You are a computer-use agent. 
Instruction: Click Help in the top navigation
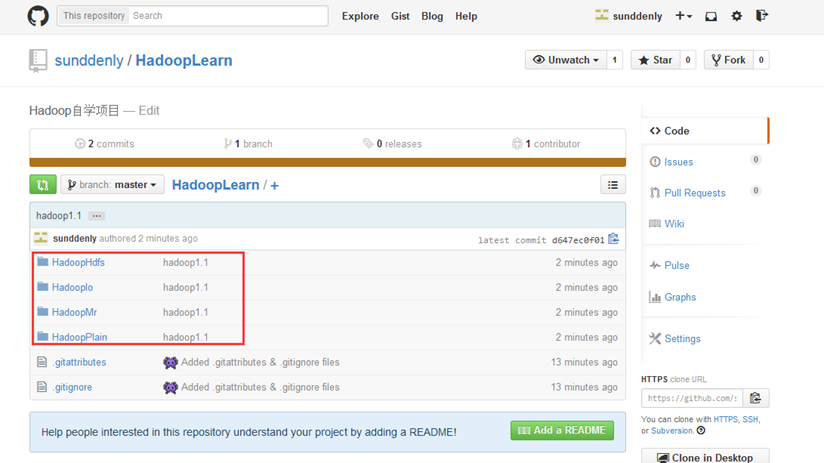466,16
